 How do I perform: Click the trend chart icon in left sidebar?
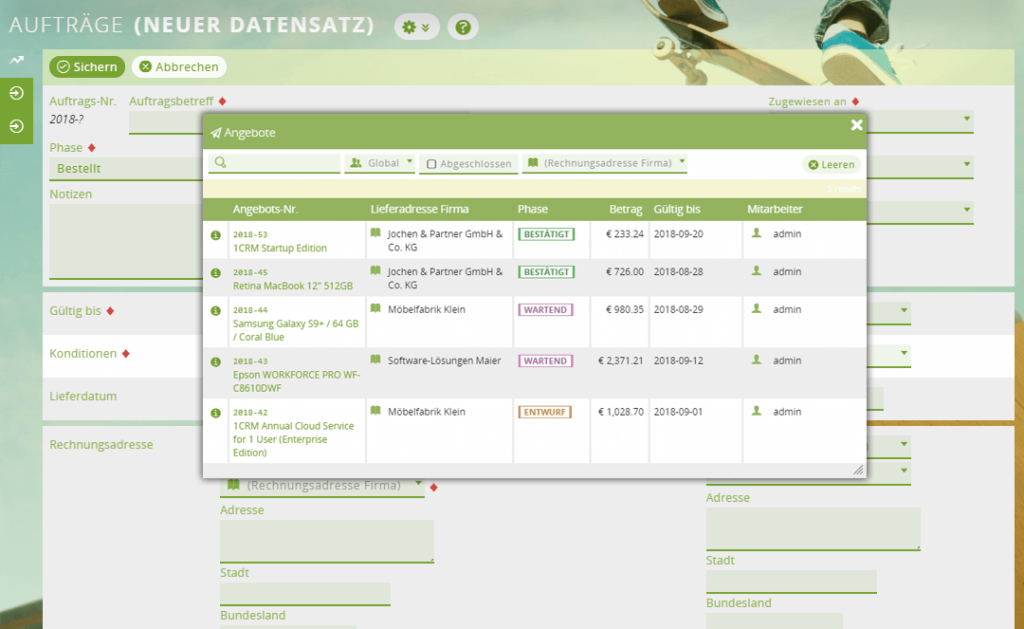click(x=16, y=61)
